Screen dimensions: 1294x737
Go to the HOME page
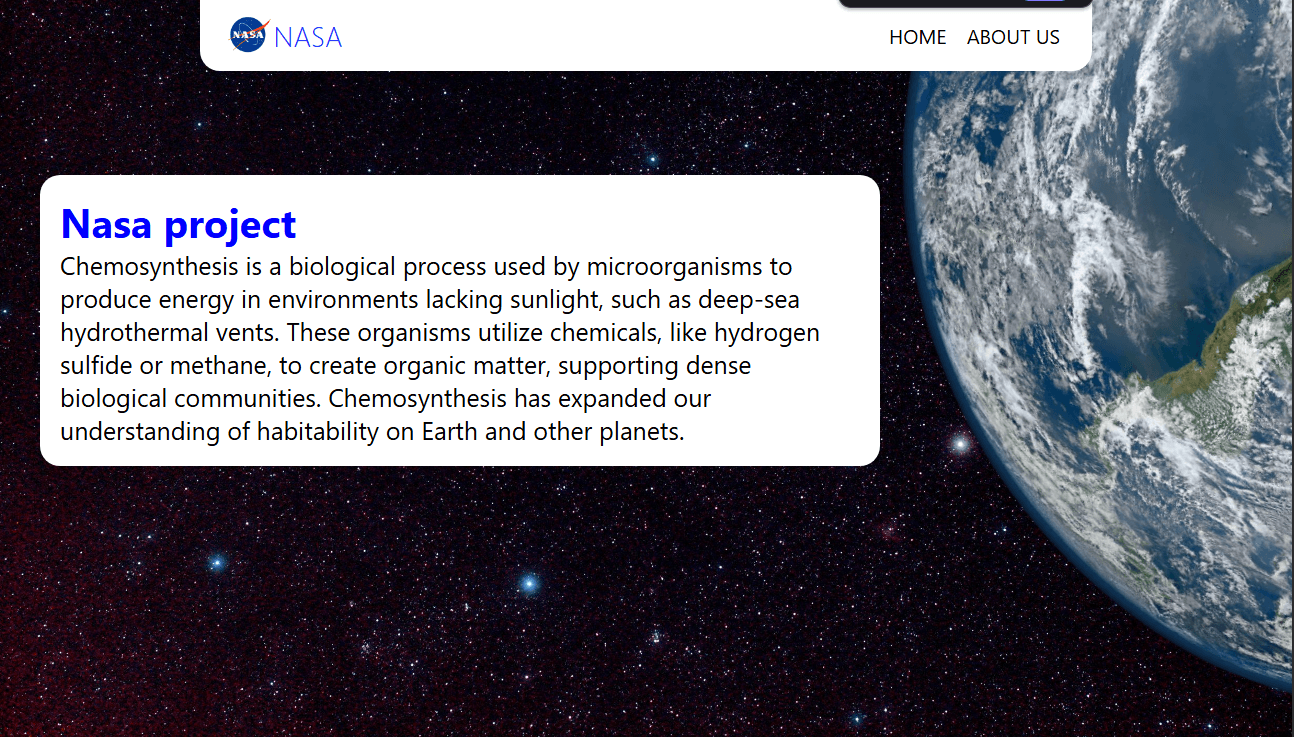(917, 38)
